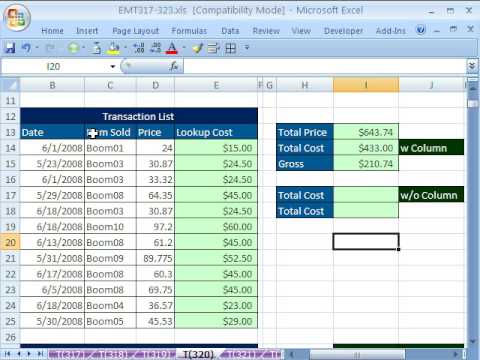Select the 'w Column' label cell
The width and height of the screenshot is (480, 360).
(x=431, y=148)
